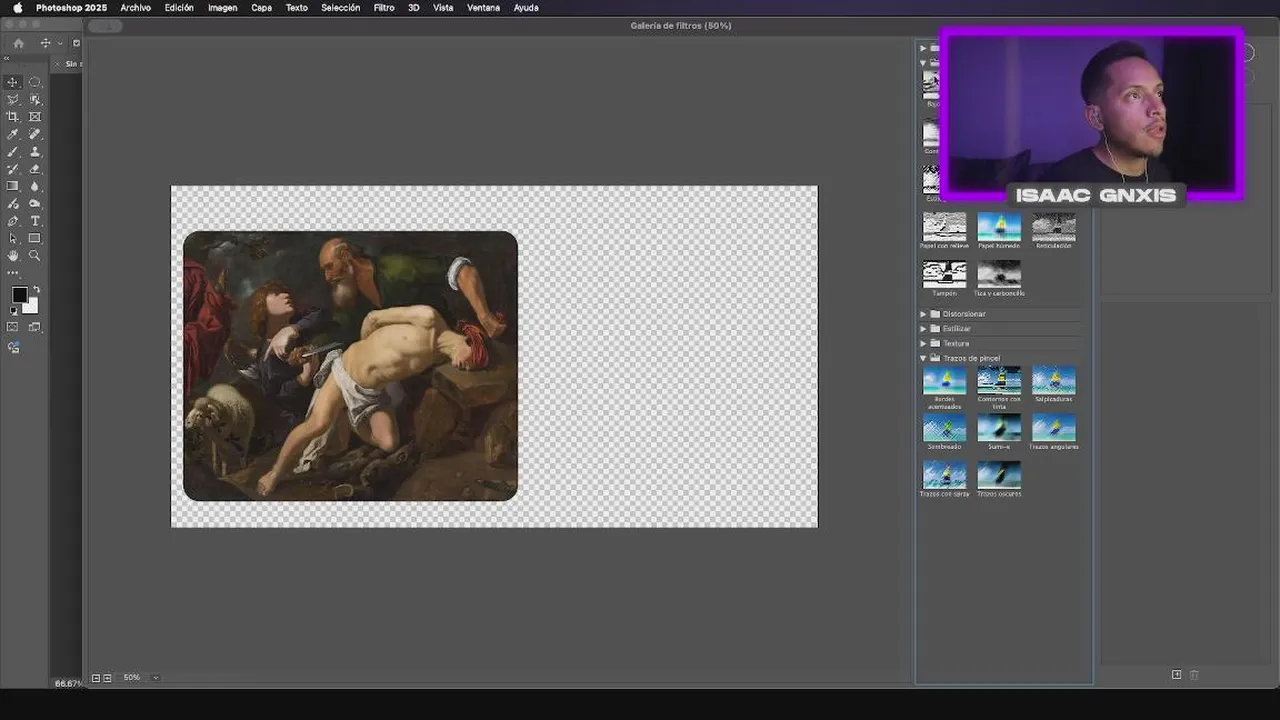Click the background color swatch
This screenshot has height=720, width=1280.
coord(32,307)
